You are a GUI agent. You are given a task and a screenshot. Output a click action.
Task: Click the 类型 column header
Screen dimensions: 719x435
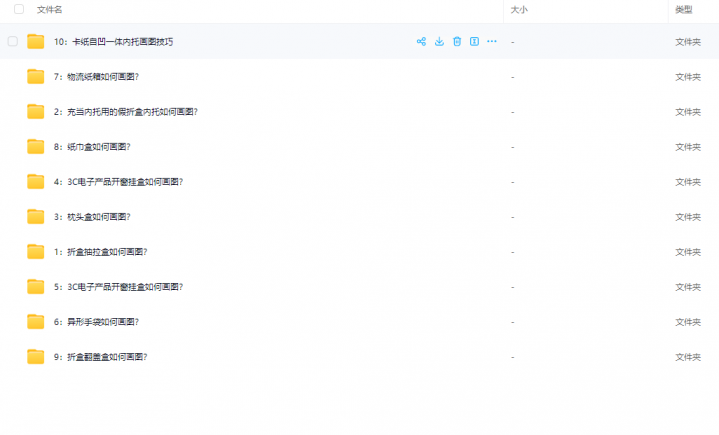coord(683,9)
